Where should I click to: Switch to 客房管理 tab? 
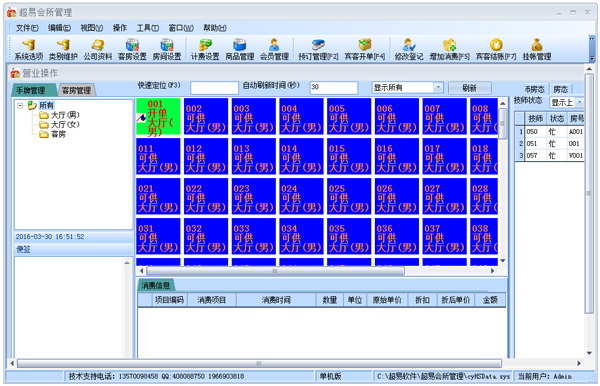77,90
